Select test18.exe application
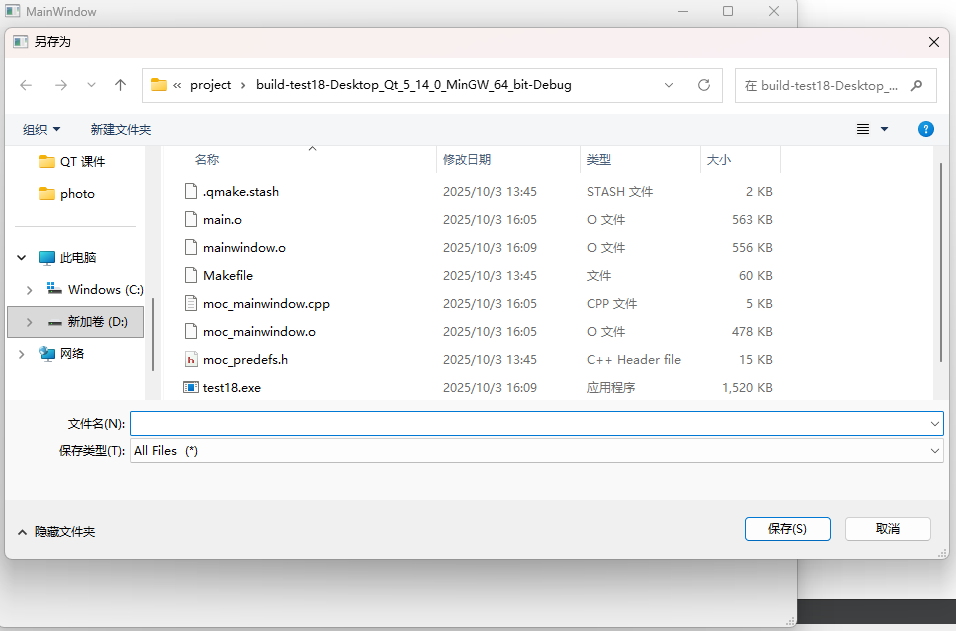 232,388
